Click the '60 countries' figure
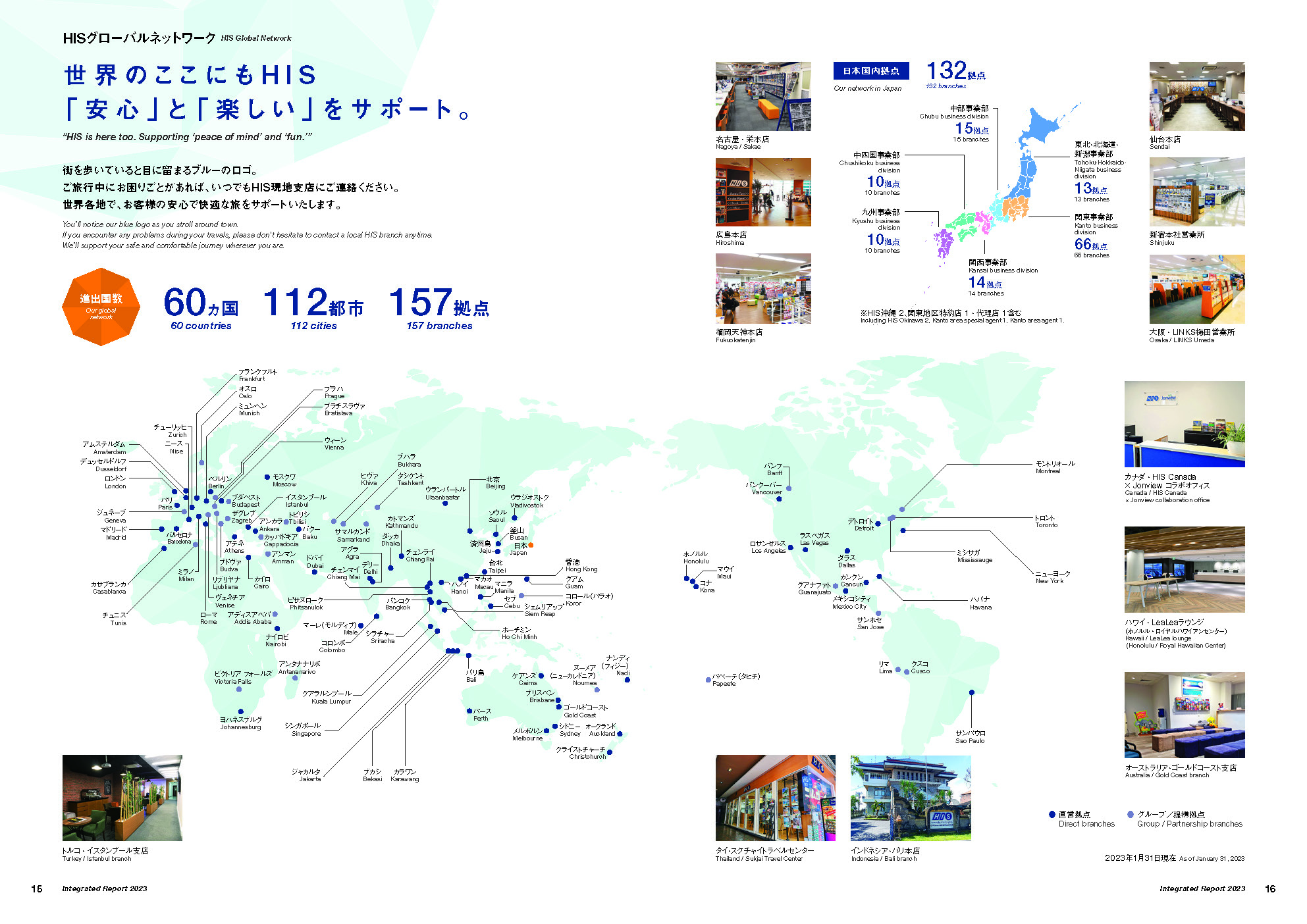1307x924 pixels. (201, 308)
